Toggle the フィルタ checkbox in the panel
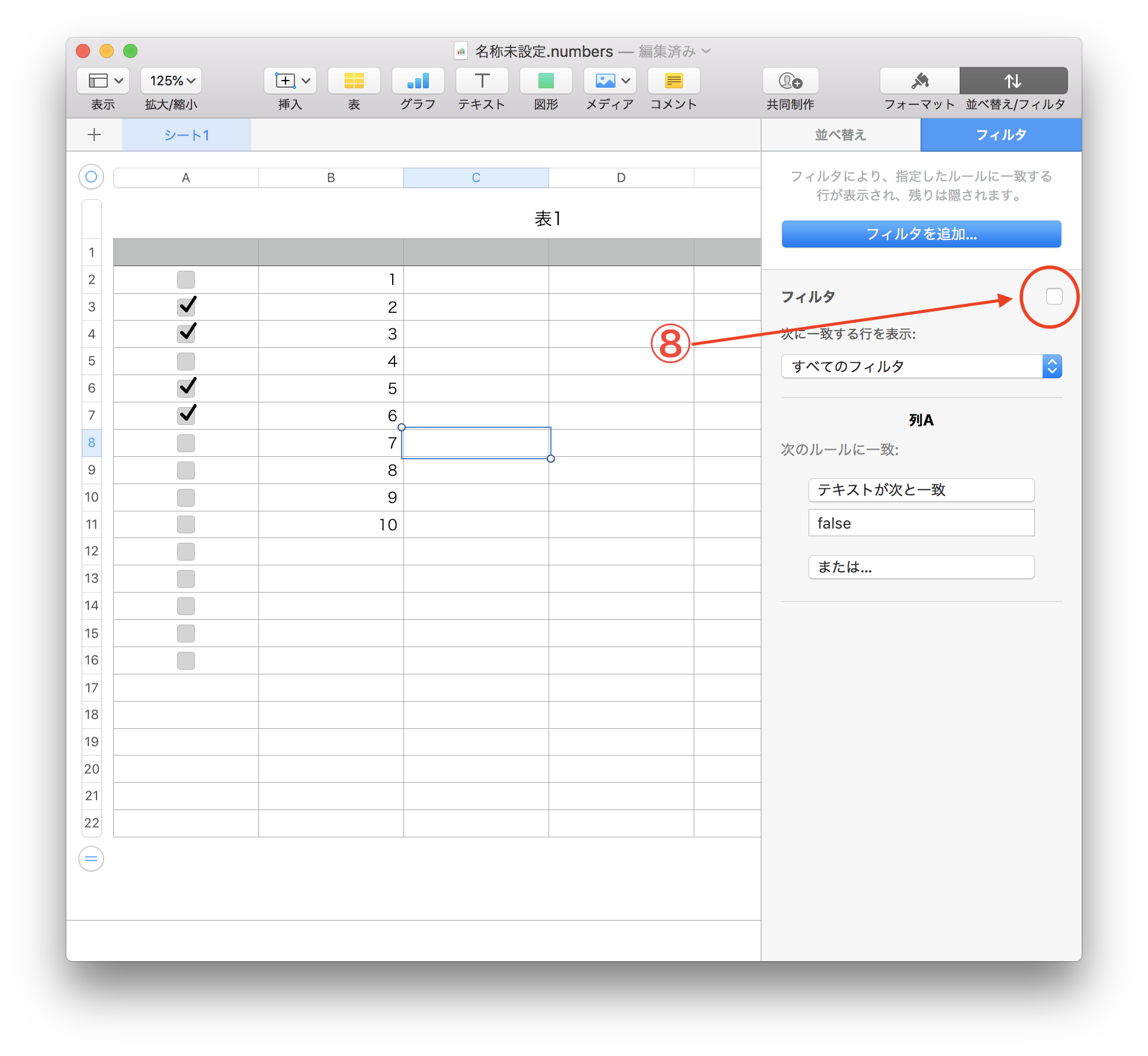Screen dimensions: 1148x1056 [1051, 296]
